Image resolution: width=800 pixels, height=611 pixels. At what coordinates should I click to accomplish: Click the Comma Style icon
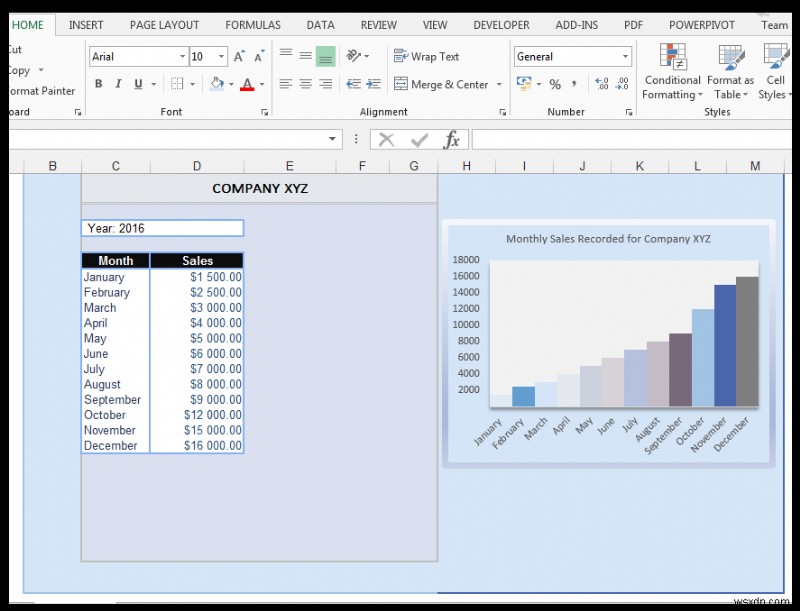(x=574, y=83)
